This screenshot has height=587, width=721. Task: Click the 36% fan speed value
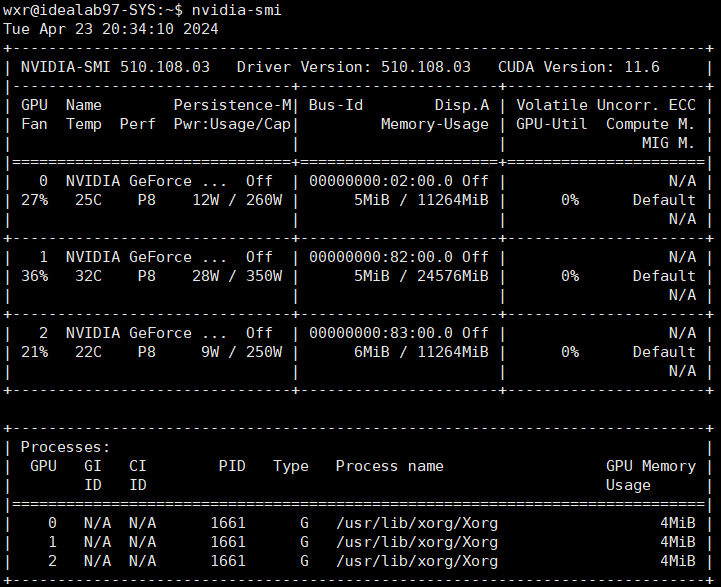tap(34, 276)
